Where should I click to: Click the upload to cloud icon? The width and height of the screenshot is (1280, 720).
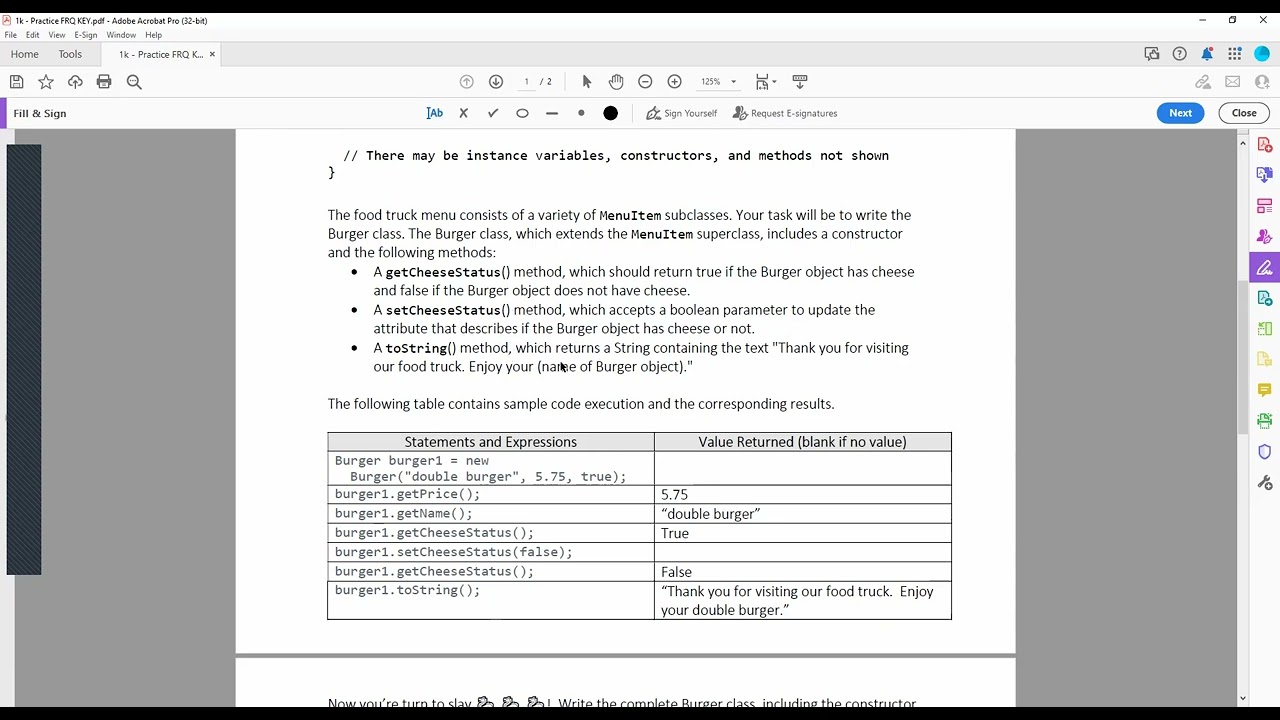(75, 82)
